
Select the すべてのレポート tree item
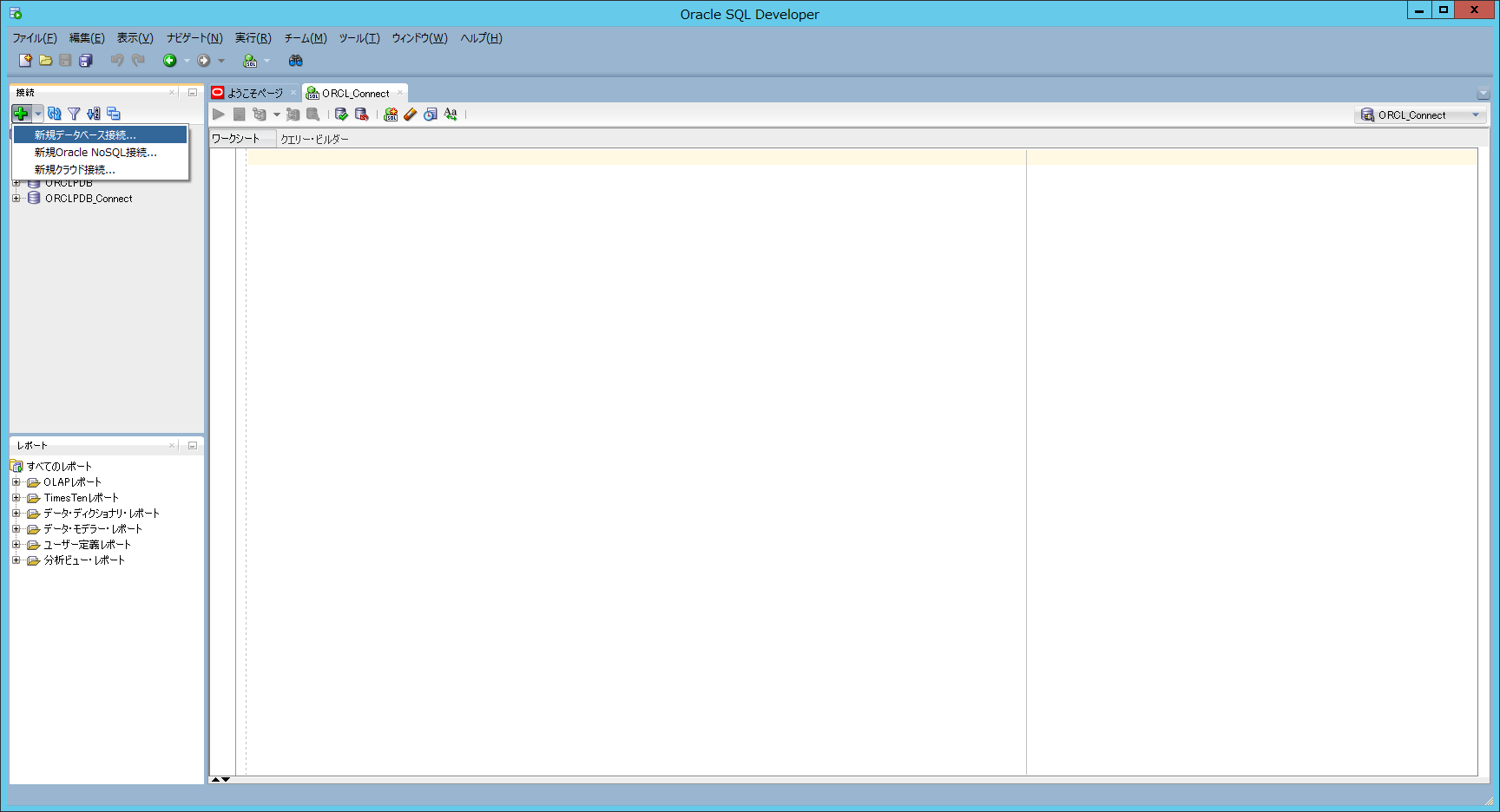click(59, 467)
